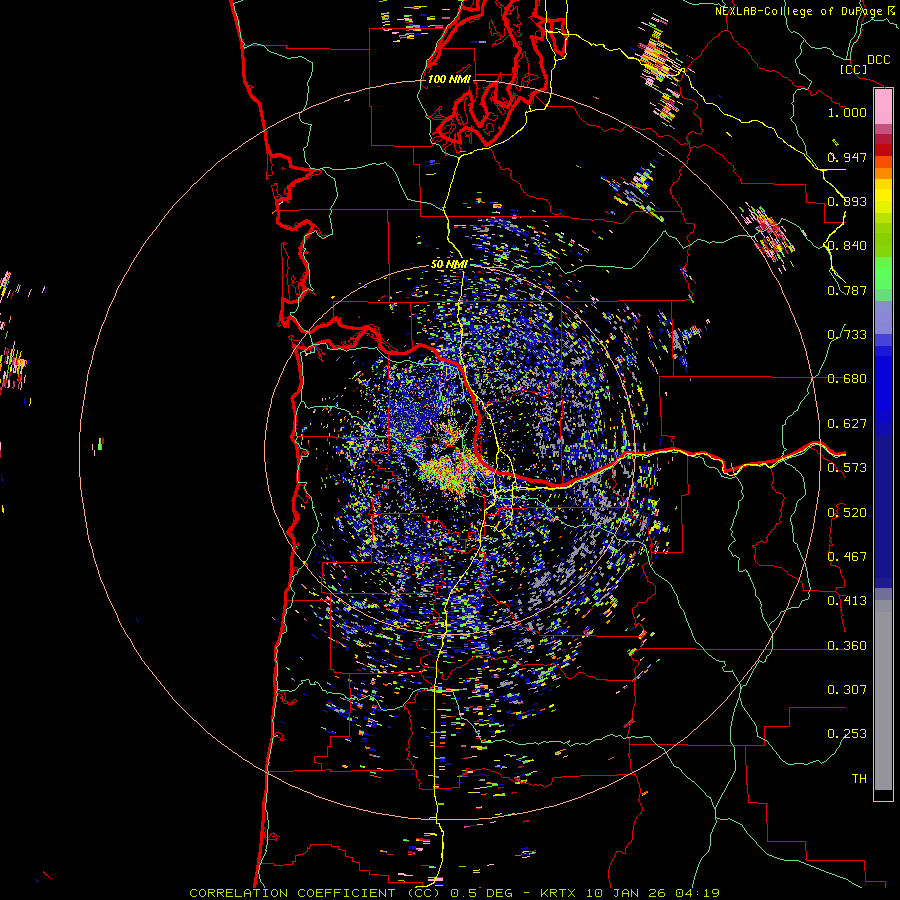
Task: Click the 0.573 scale value
Action: tap(847, 468)
